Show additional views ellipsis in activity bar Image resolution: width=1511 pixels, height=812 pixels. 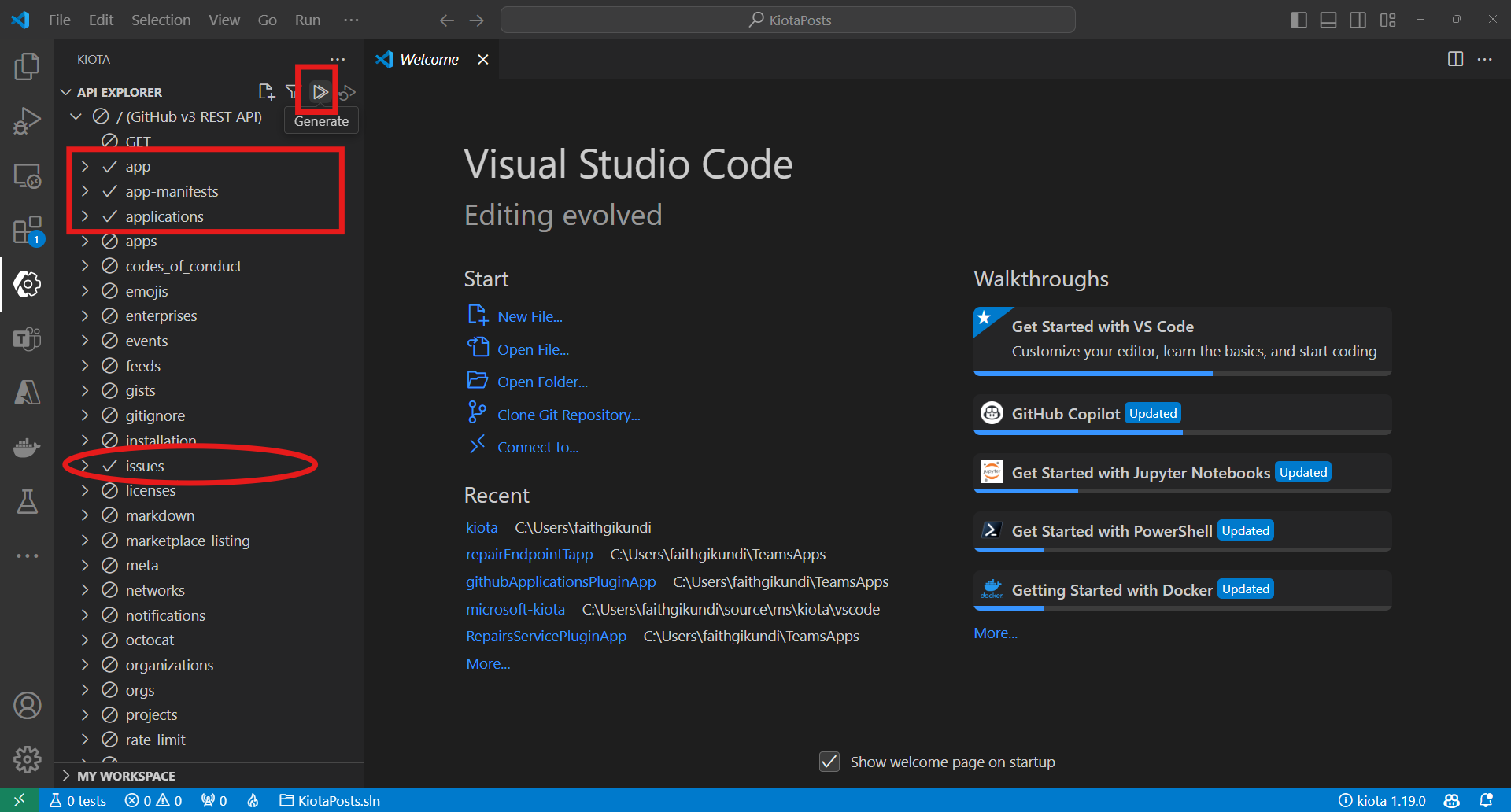click(x=27, y=555)
